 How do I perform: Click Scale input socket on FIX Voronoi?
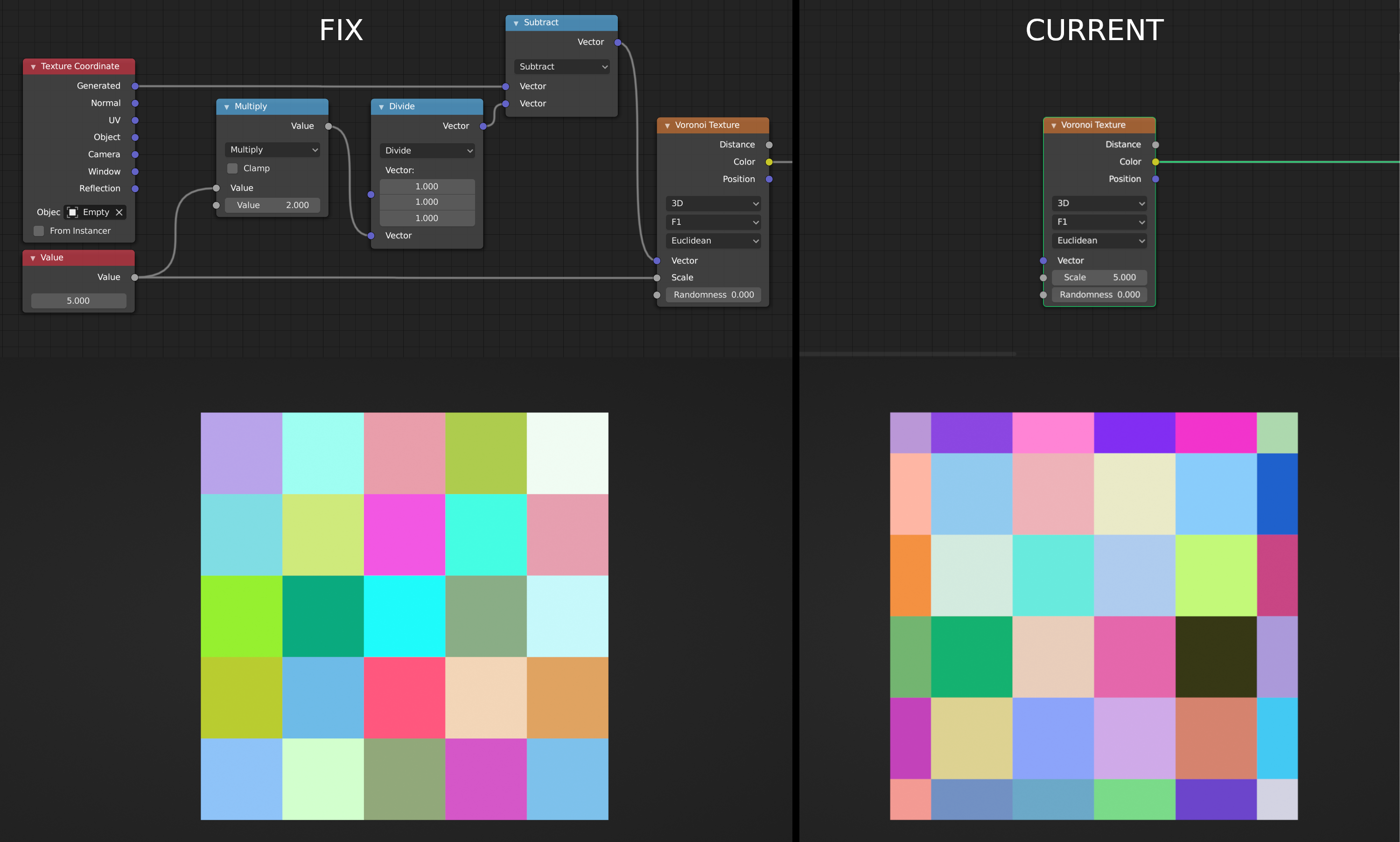657,278
